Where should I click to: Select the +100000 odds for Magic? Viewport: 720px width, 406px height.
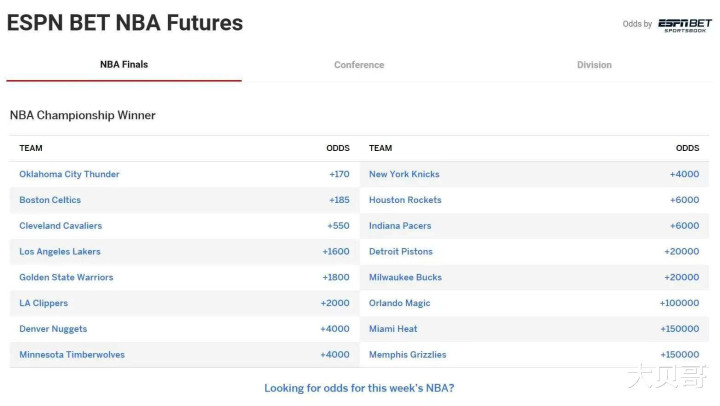(x=679, y=303)
